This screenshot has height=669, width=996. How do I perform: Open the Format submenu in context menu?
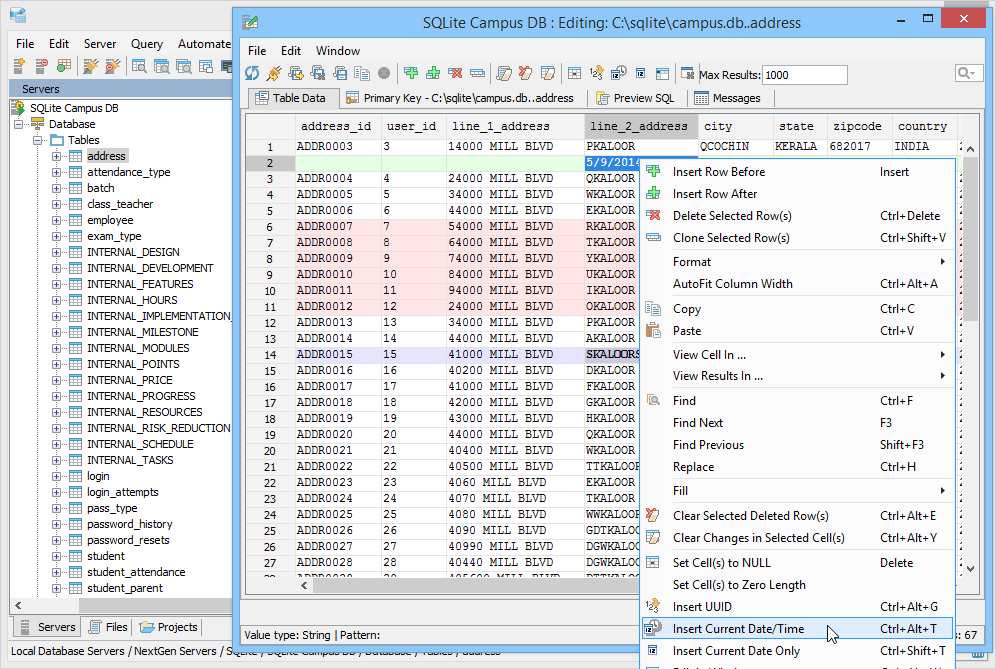[797, 262]
